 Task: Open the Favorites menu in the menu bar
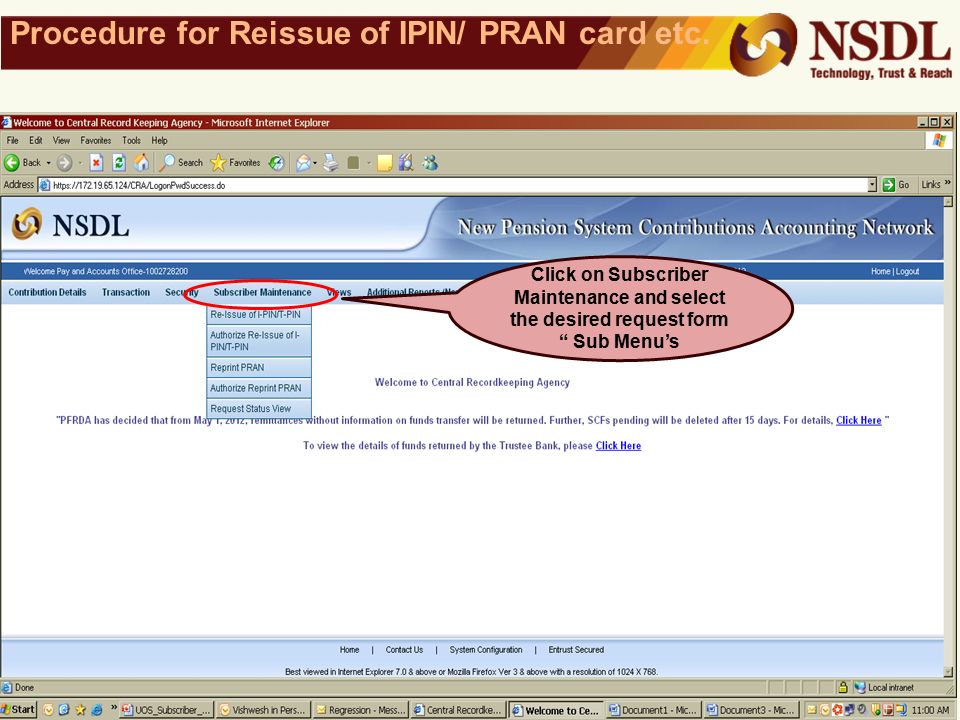point(96,140)
